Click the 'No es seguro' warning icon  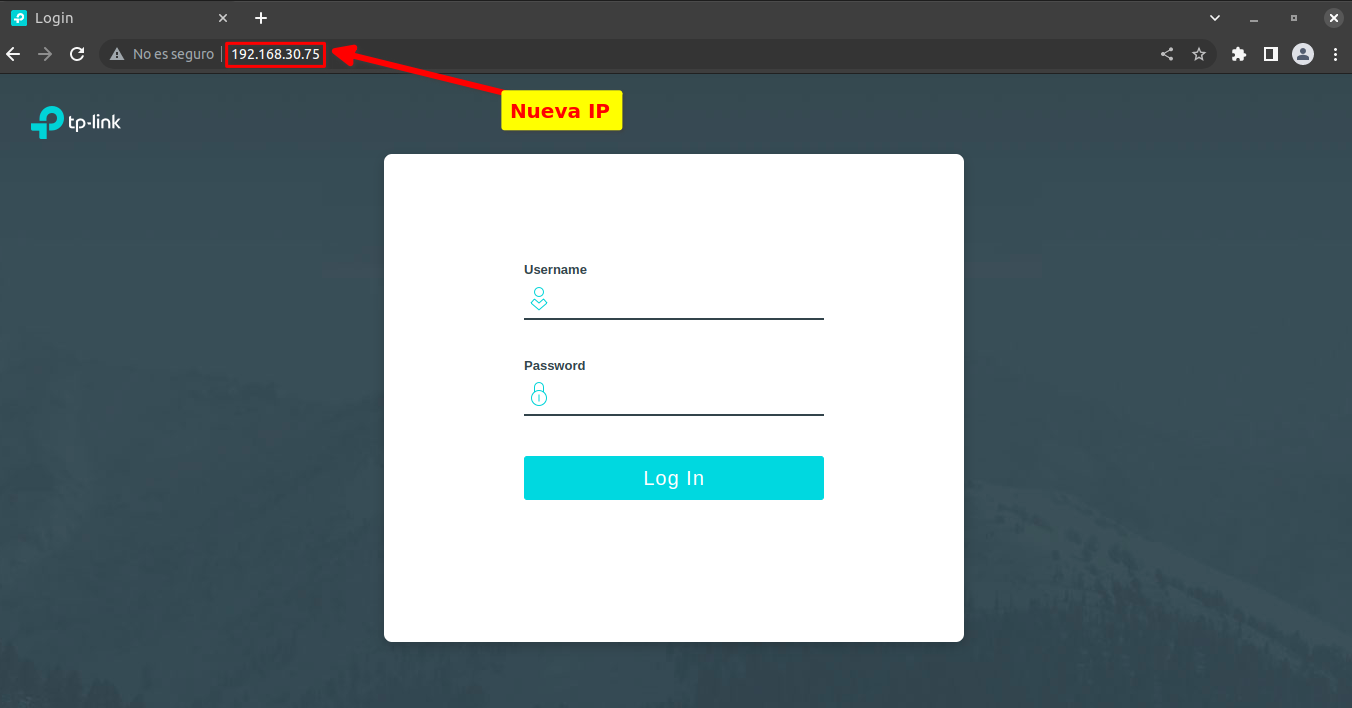(117, 54)
